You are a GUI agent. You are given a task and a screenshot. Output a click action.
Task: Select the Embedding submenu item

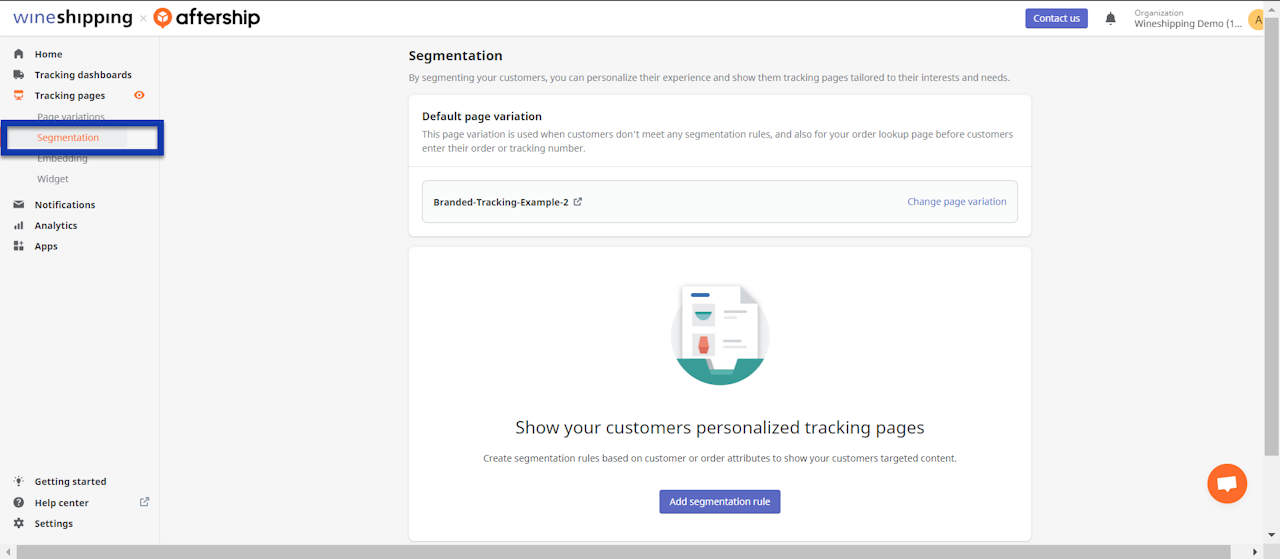[x=62, y=159]
